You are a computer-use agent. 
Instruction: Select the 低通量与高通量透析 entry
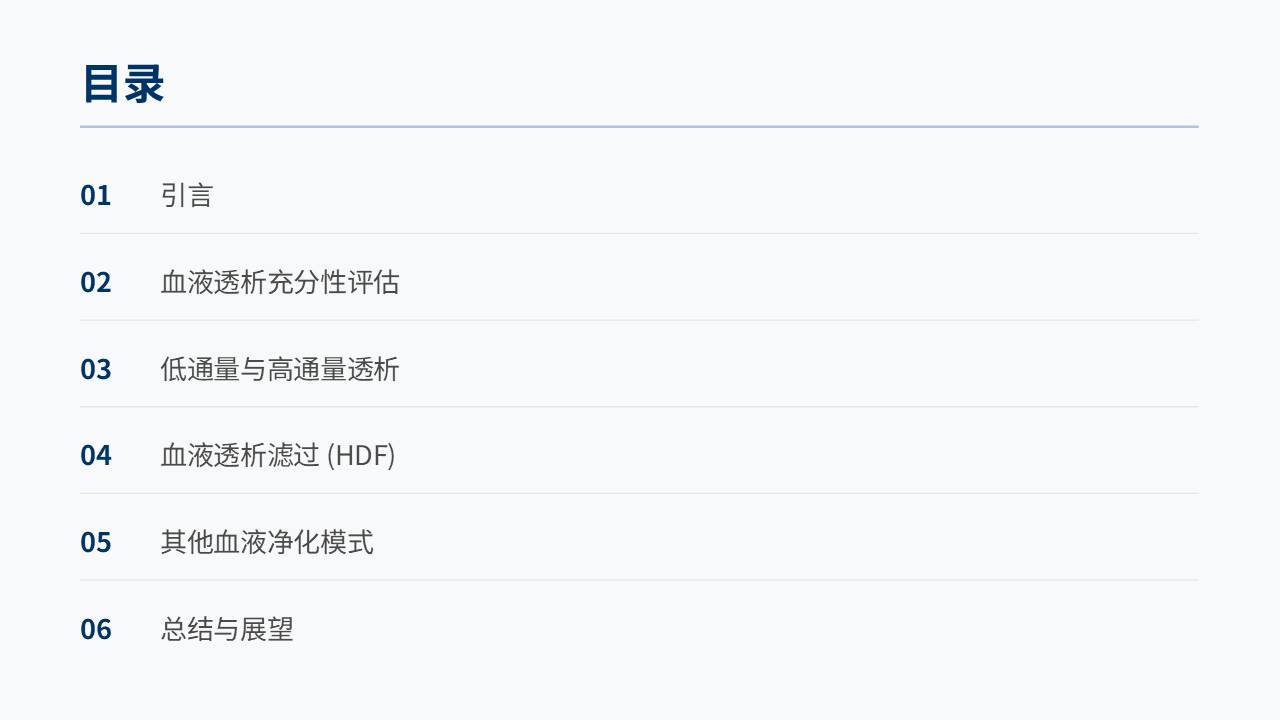click(x=280, y=369)
